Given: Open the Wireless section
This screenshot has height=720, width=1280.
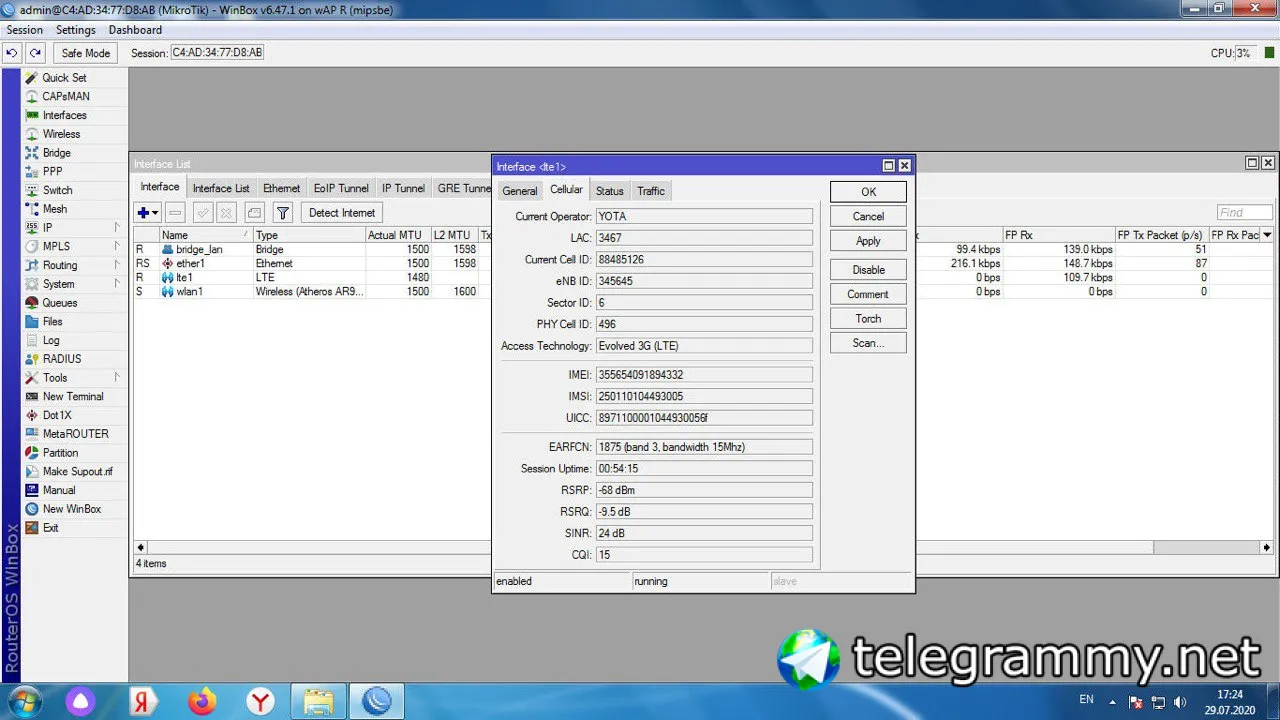Looking at the screenshot, I should point(61,134).
